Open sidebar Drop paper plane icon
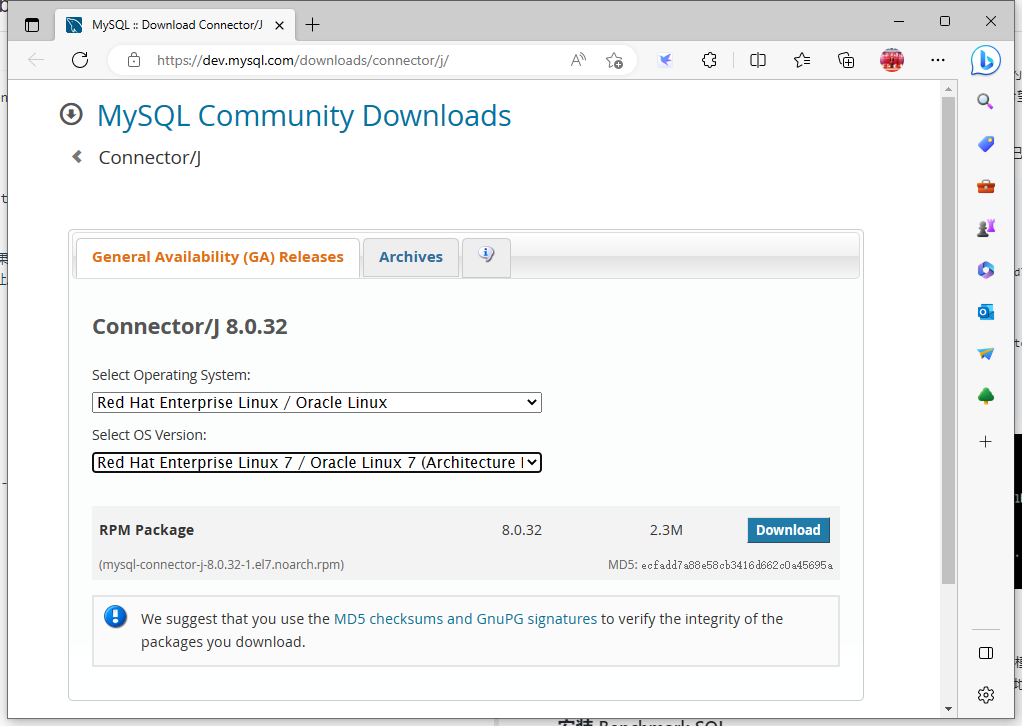The width and height of the screenshot is (1022, 726). [x=986, y=353]
